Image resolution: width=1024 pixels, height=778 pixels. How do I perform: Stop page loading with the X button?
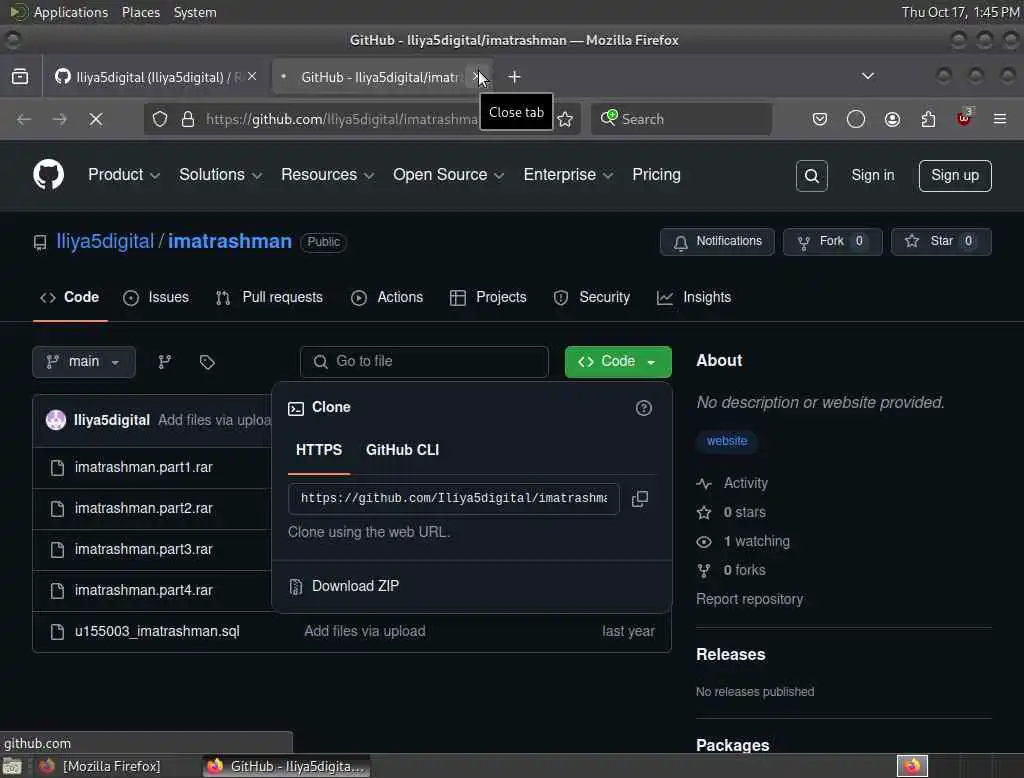coord(96,119)
